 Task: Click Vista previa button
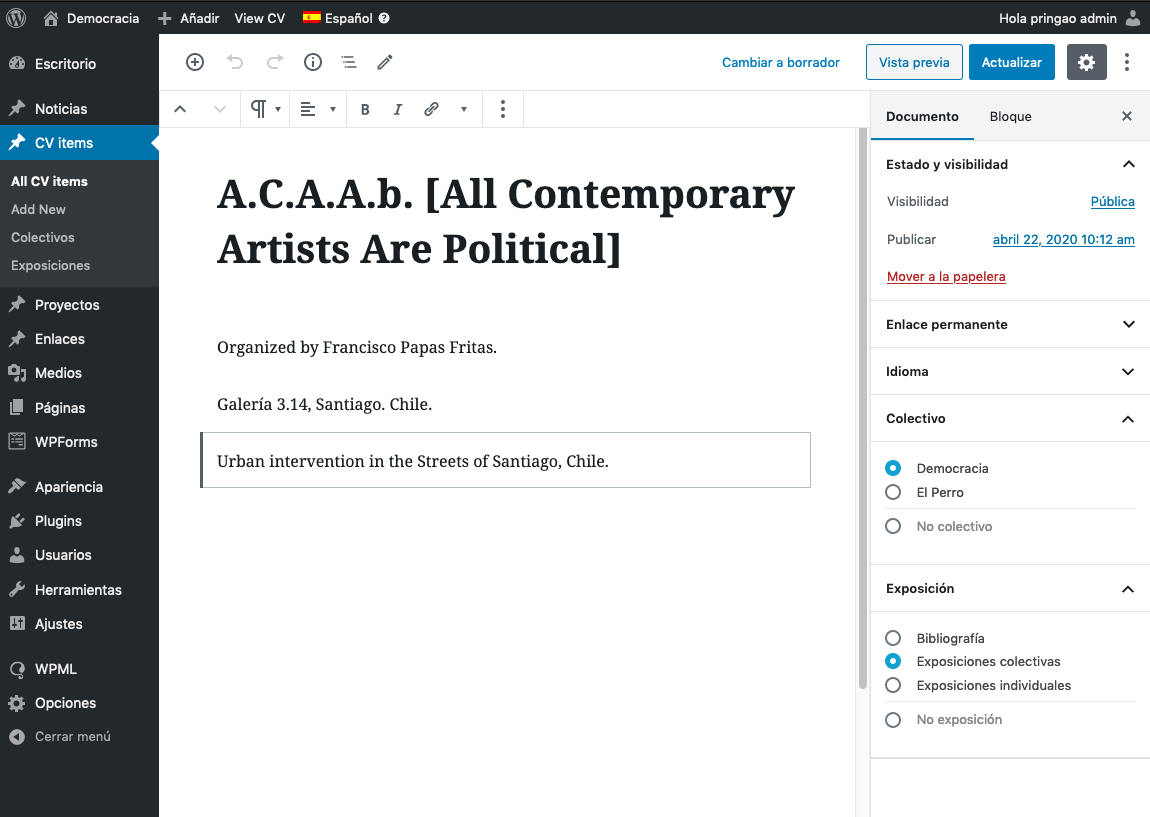point(914,62)
